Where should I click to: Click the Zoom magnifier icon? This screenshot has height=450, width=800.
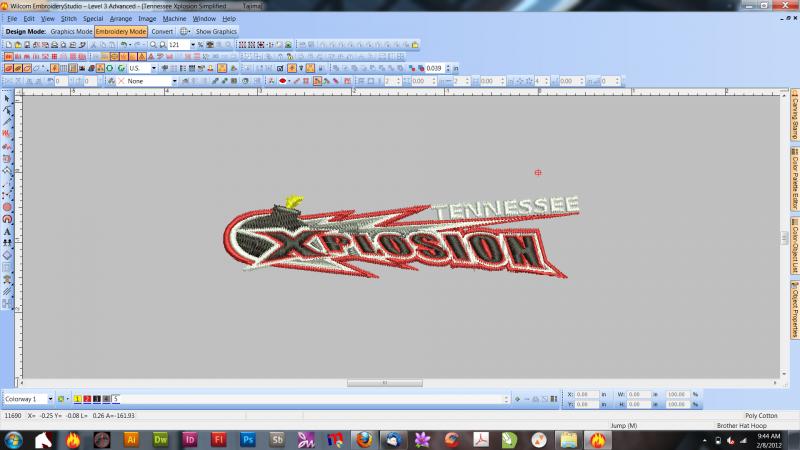click(153, 45)
